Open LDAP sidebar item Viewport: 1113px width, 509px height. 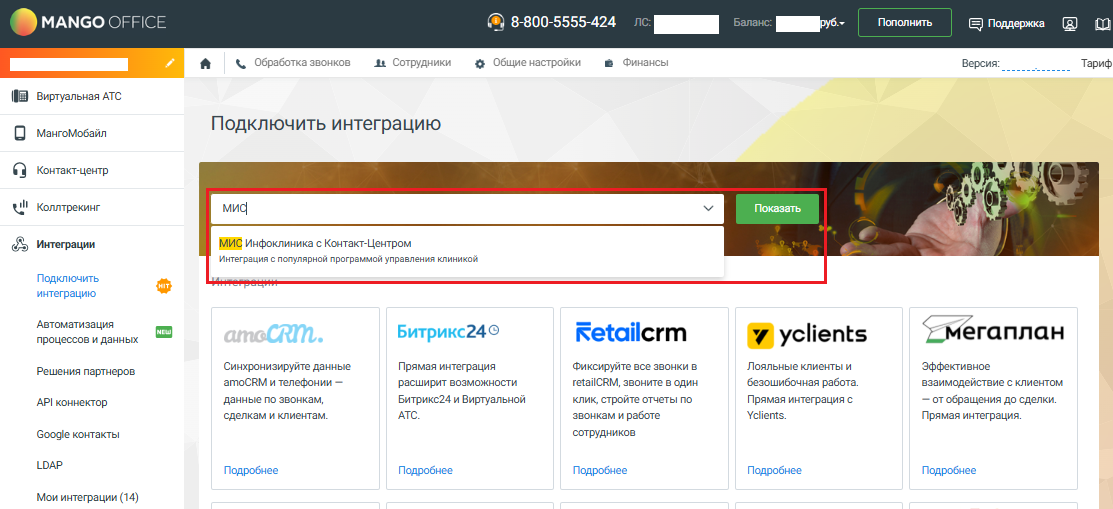pos(50,466)
